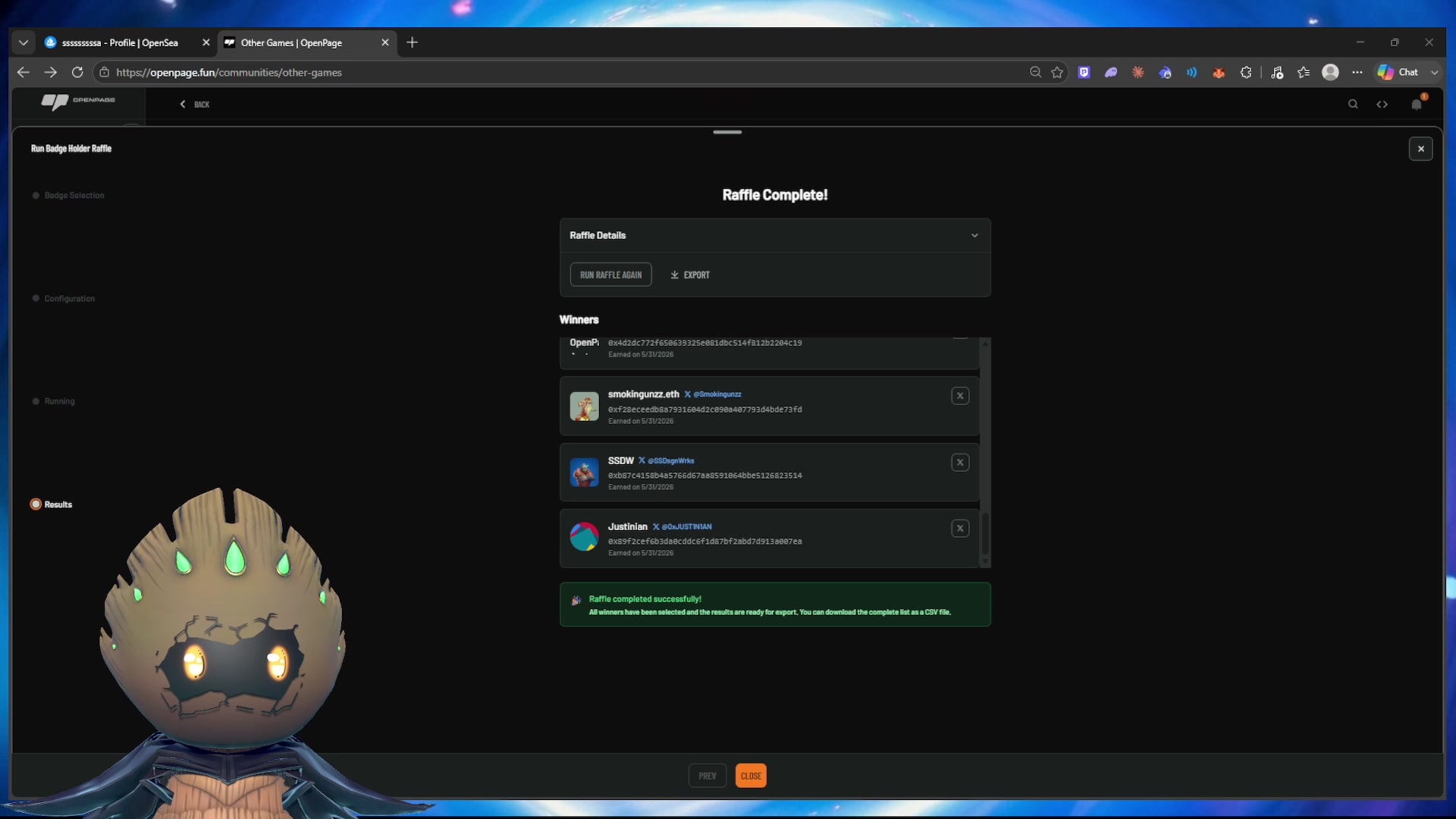Image resolution: width=1456 pixels, height=819 pixels.
Task: Click the Prev button
Action: pyautogui.click(x=708, y=776)
